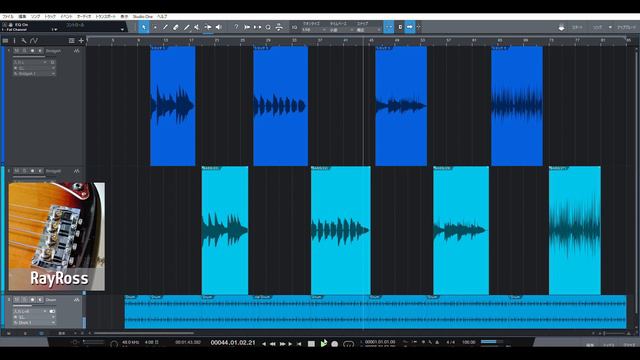640x360 pixels.
Task: Select the Bend tool
Action: click(x=208, y=27)
